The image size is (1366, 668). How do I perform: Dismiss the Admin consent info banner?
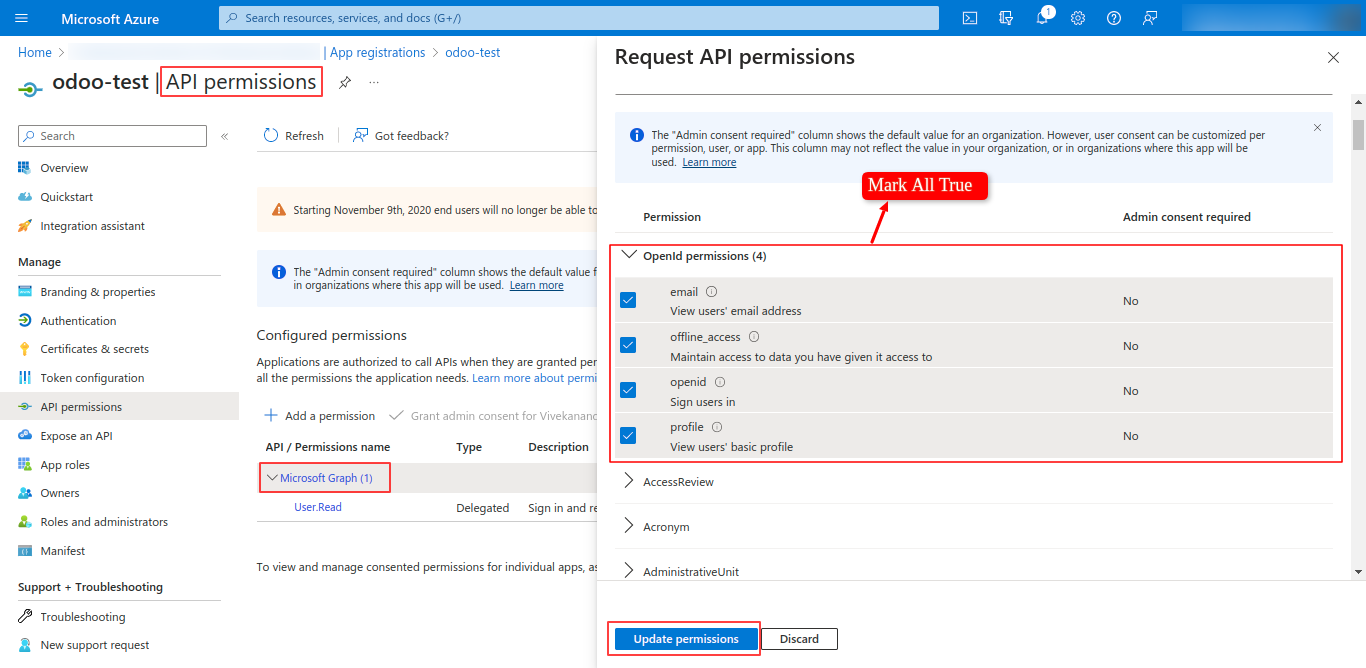(x=1317, y=128)
